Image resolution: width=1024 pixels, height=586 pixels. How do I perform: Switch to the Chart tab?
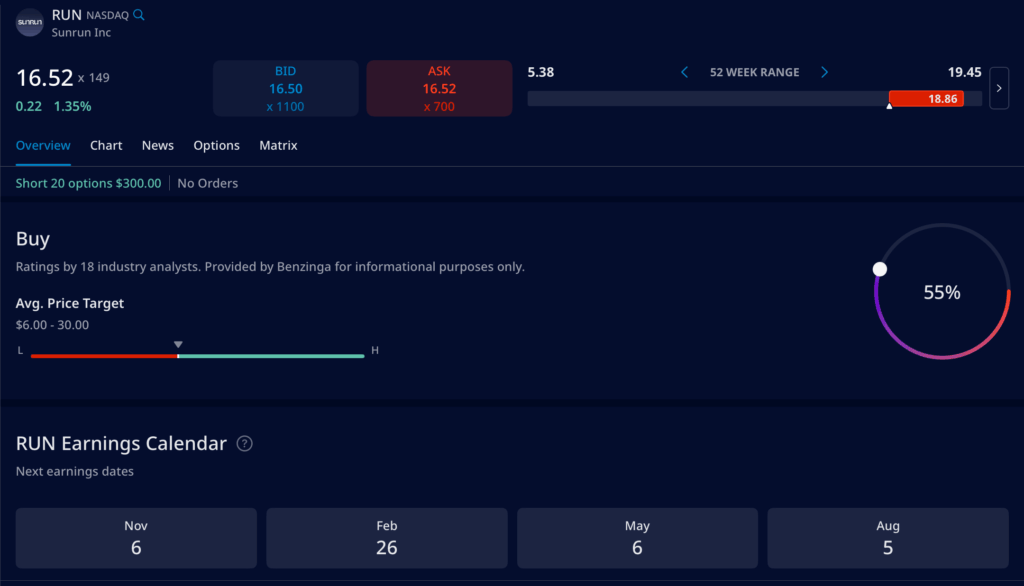[x=106, y=145]
